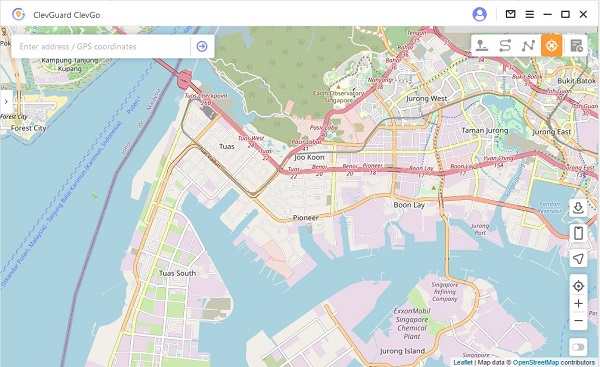Minimize the ClevGo window
The image size is (600, 367).
coord(548,15)
